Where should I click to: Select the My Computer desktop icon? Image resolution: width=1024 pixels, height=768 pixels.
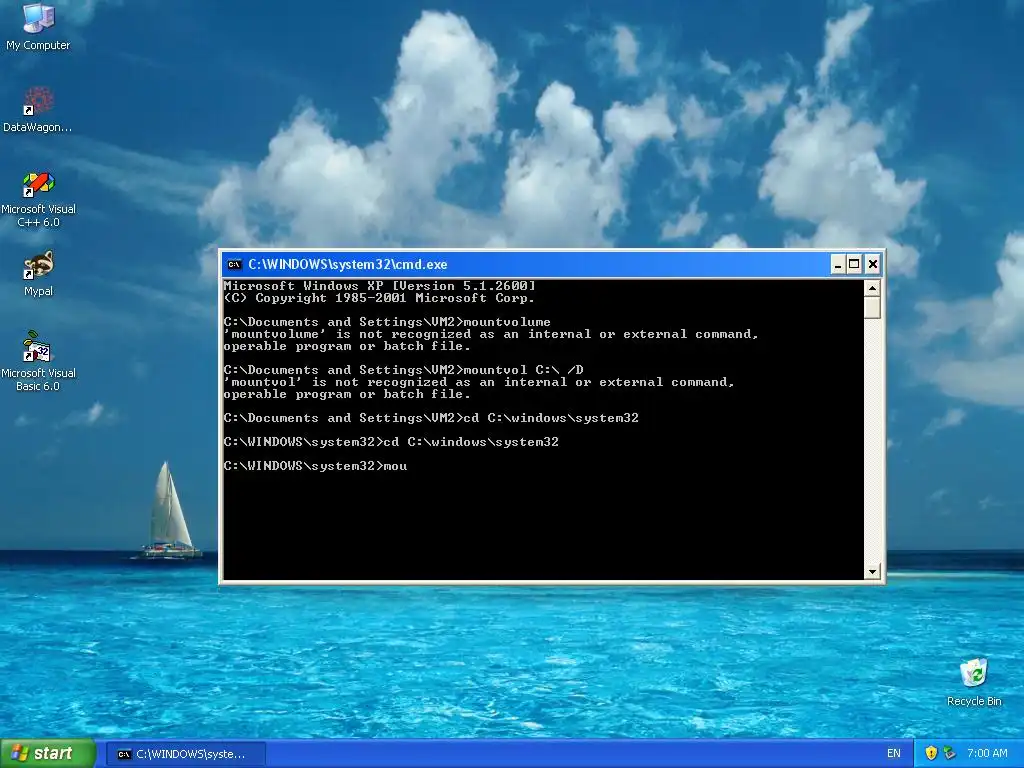pyautogui.click(x=38, y=27)
